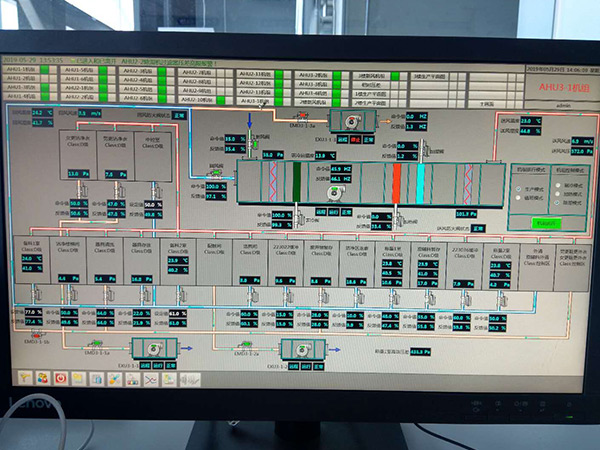The height and width of the screenshot is (450, 600).
Task: Click the speaker alarm-sound icon in the bottom toolbar
Action: pyautogui.click(x=190, y=380)
